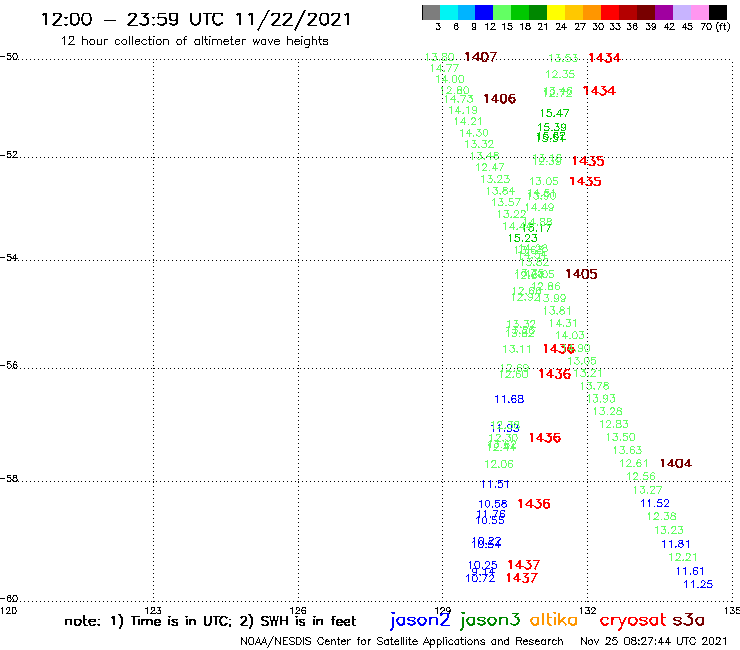The width and height of the screenshot is (740, 650).
Task: Click the wave height value 13.11
Action: pos(517,349)
